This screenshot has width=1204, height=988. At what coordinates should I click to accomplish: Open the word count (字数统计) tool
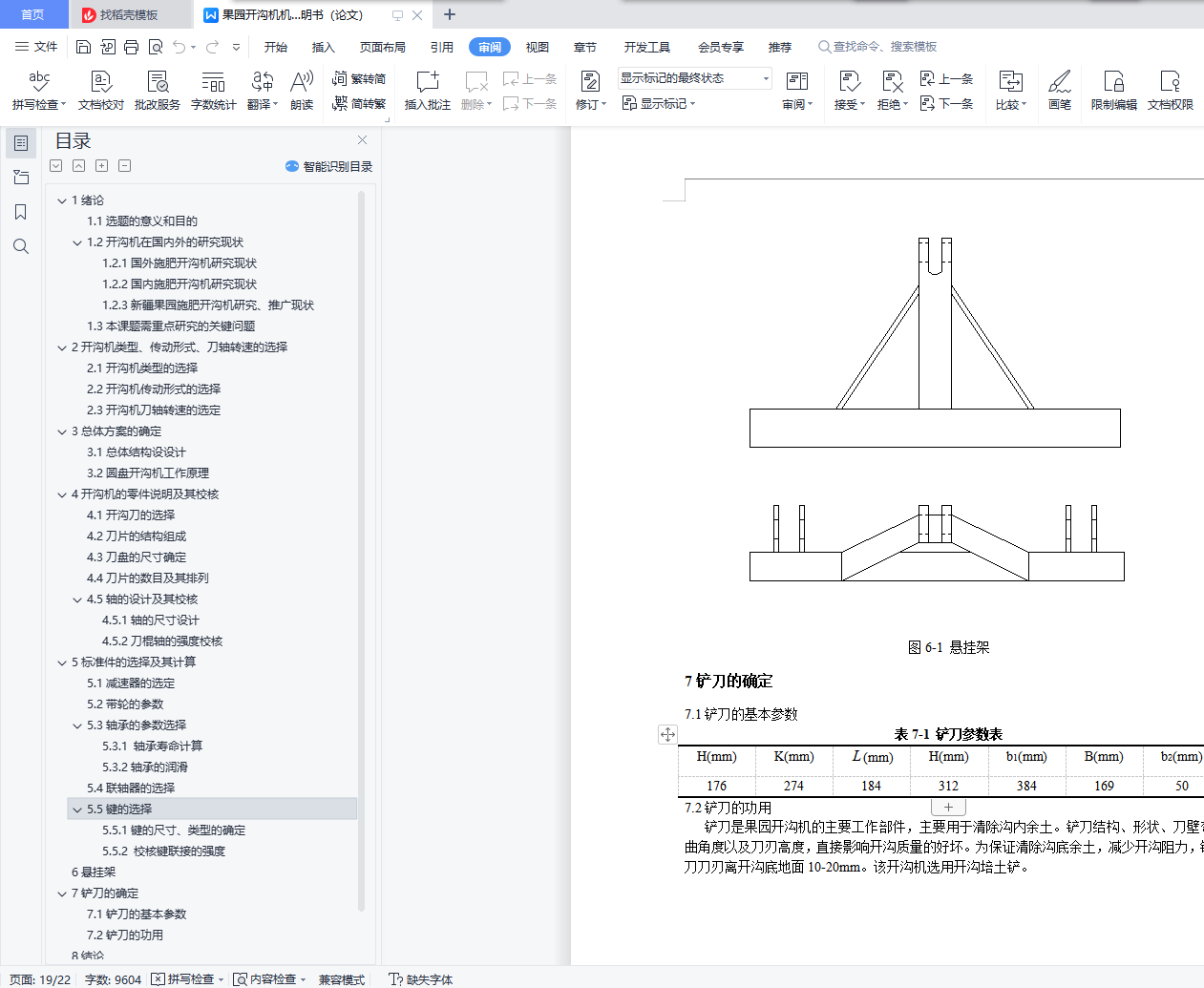(214, 91)
